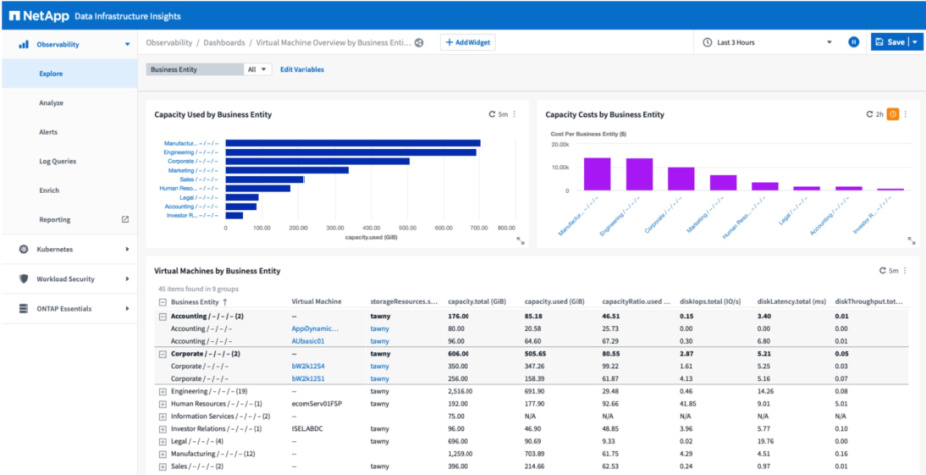Click the external-link icon beside Reporting
Image resolution: width=926 pixels, height=475 pixels.
[125, 219]
